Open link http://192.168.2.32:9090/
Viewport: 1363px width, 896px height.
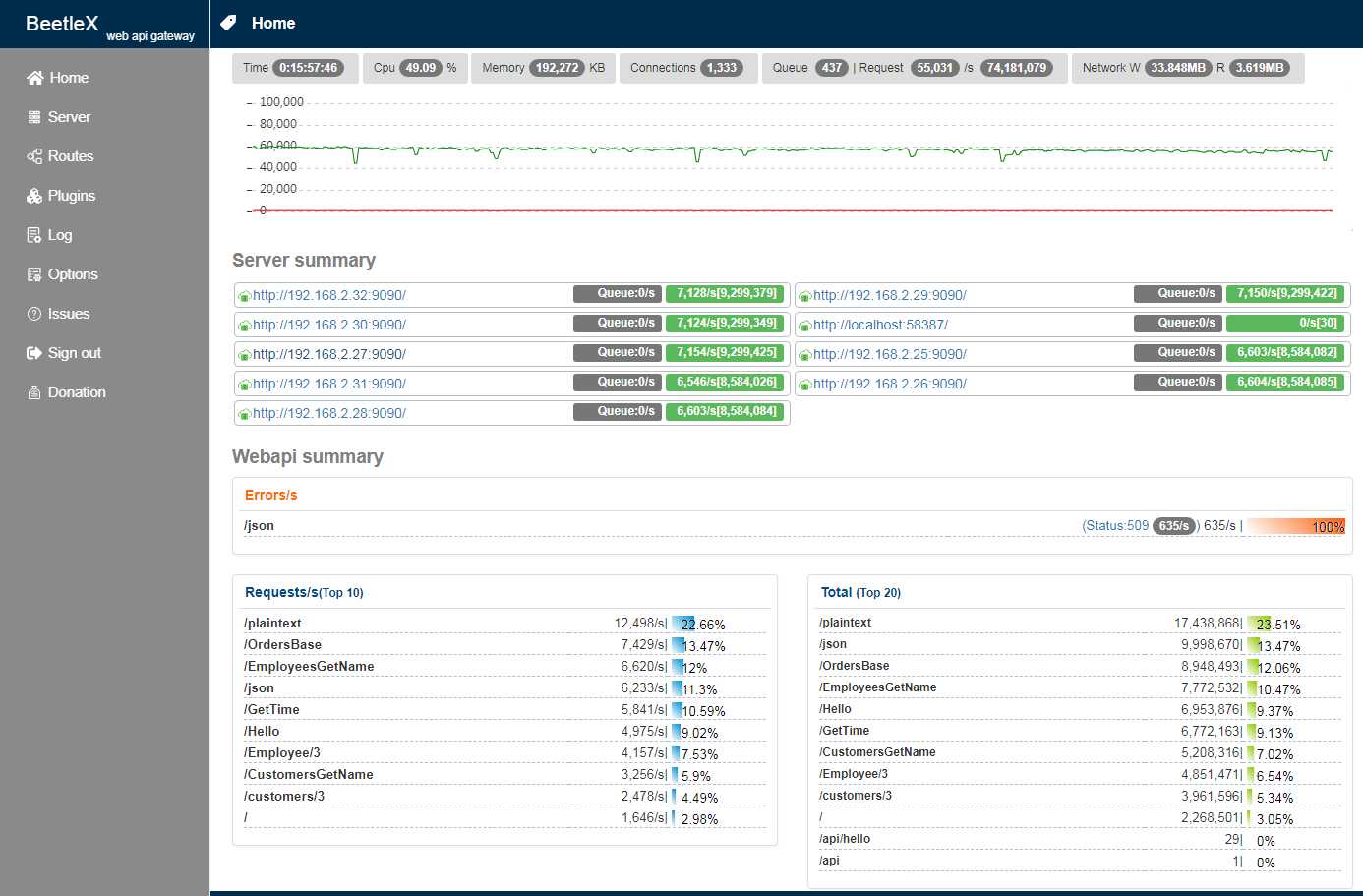328,295
